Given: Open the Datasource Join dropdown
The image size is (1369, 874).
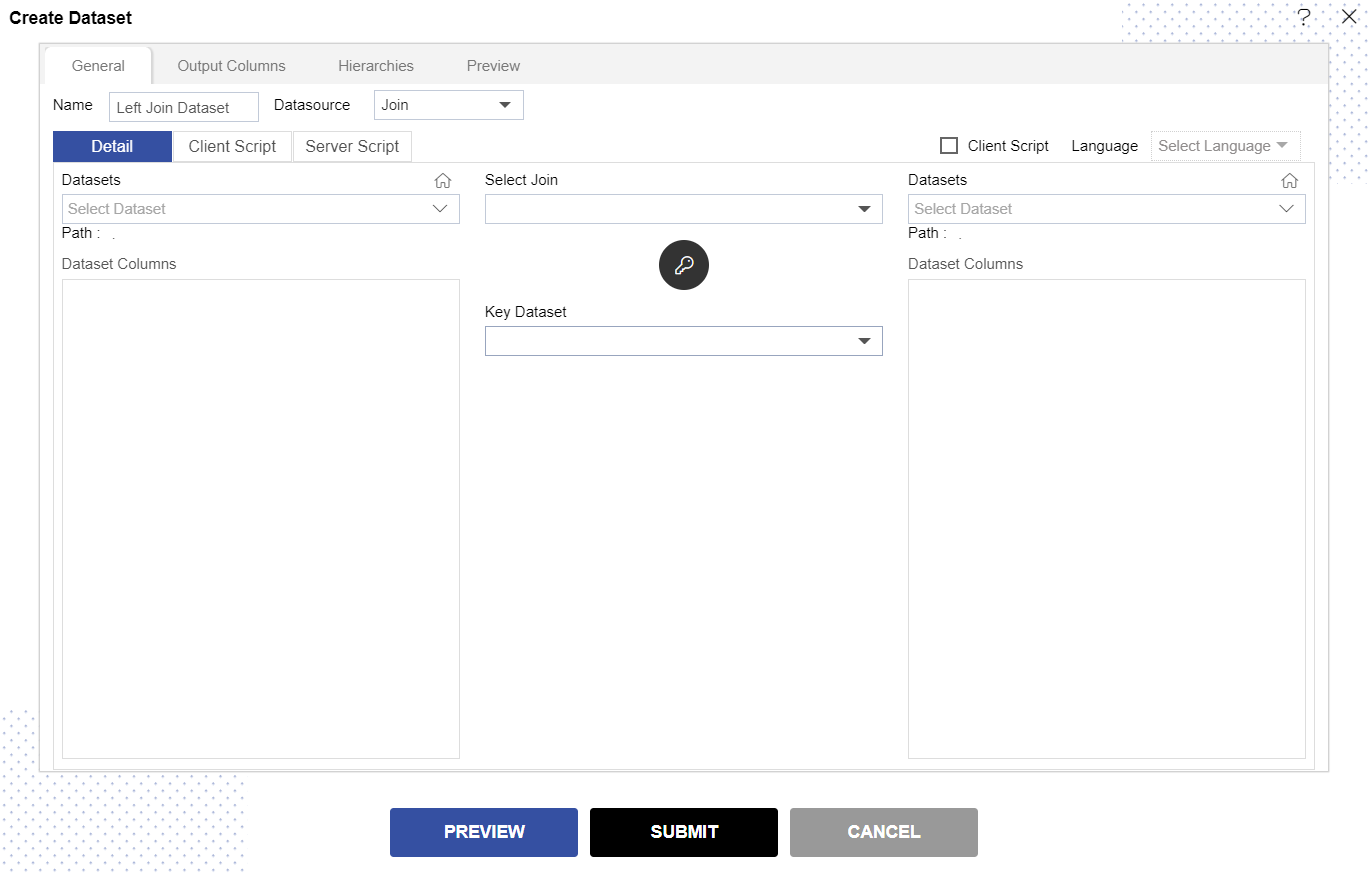Looking at the screenshot, I should [x=449, y=105].
